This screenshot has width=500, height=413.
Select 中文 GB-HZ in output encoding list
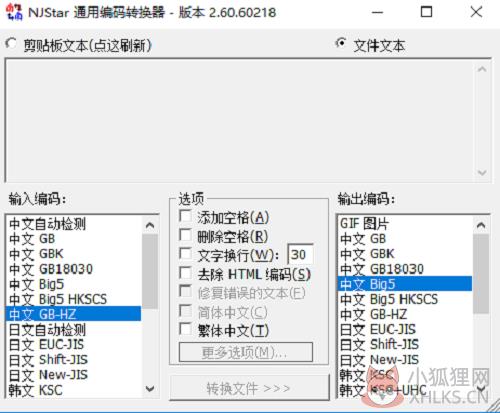[405, 314]
